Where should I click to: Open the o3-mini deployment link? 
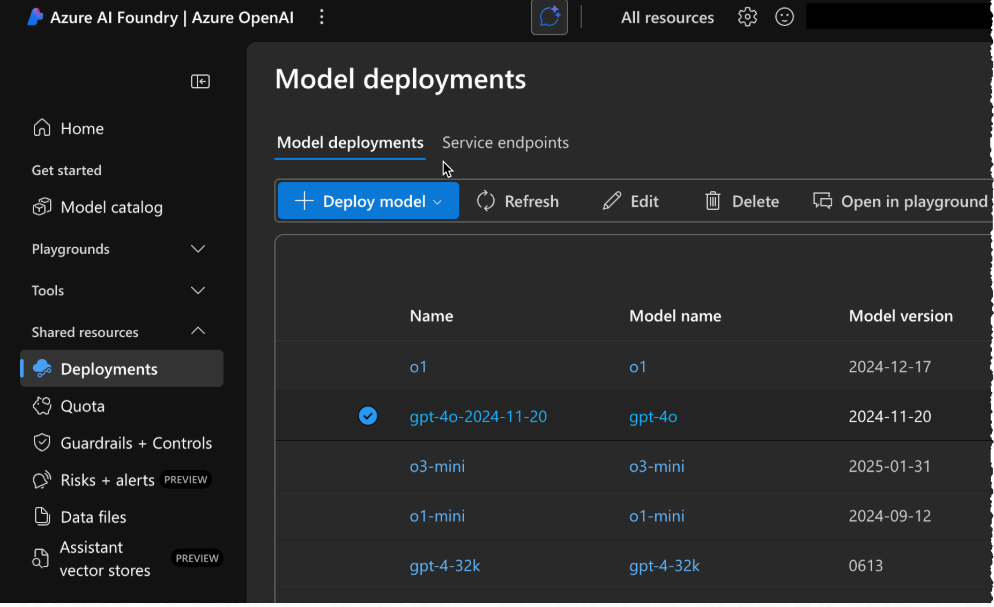click(437, 466)
